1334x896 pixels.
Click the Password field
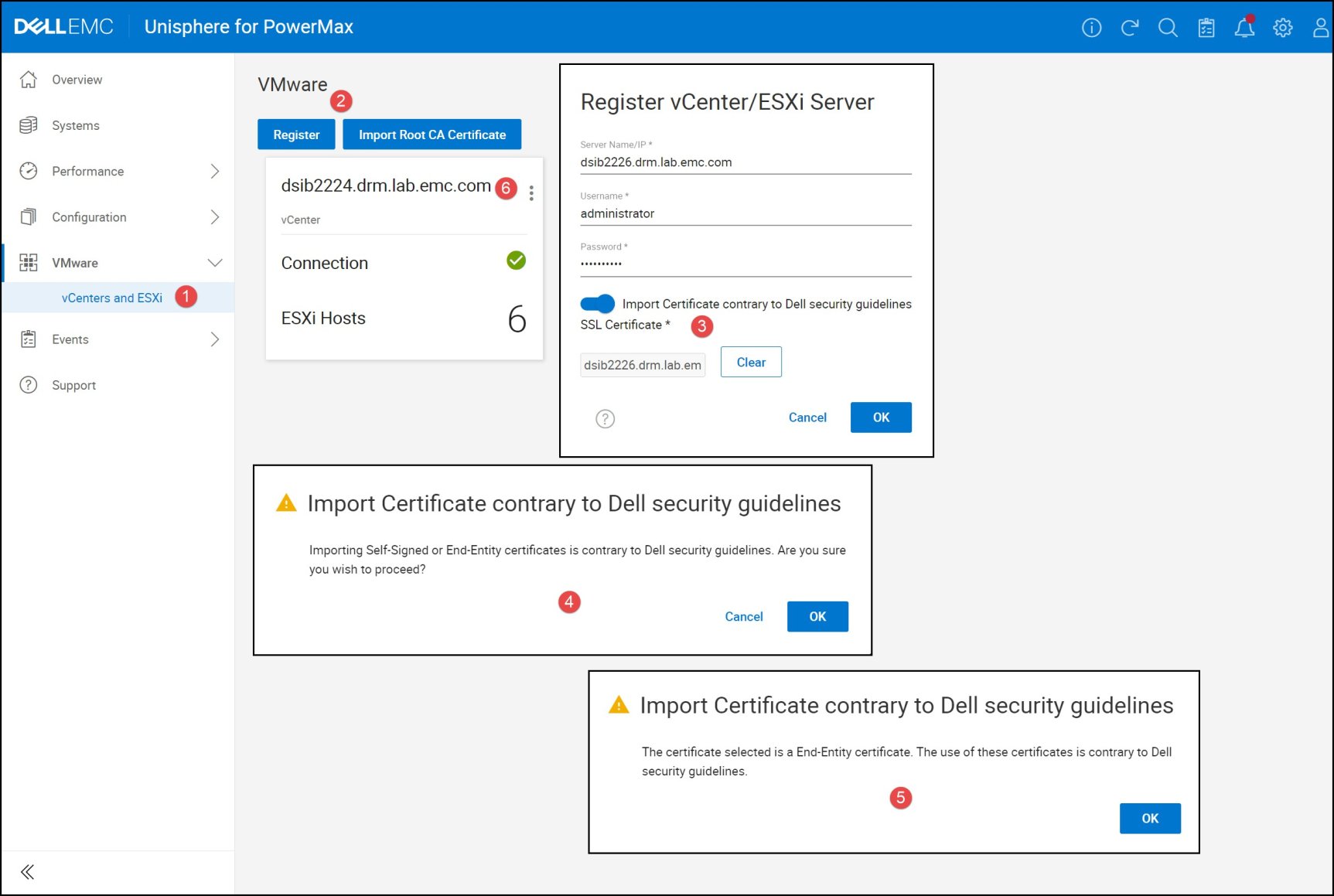click(x=745, y=264)
